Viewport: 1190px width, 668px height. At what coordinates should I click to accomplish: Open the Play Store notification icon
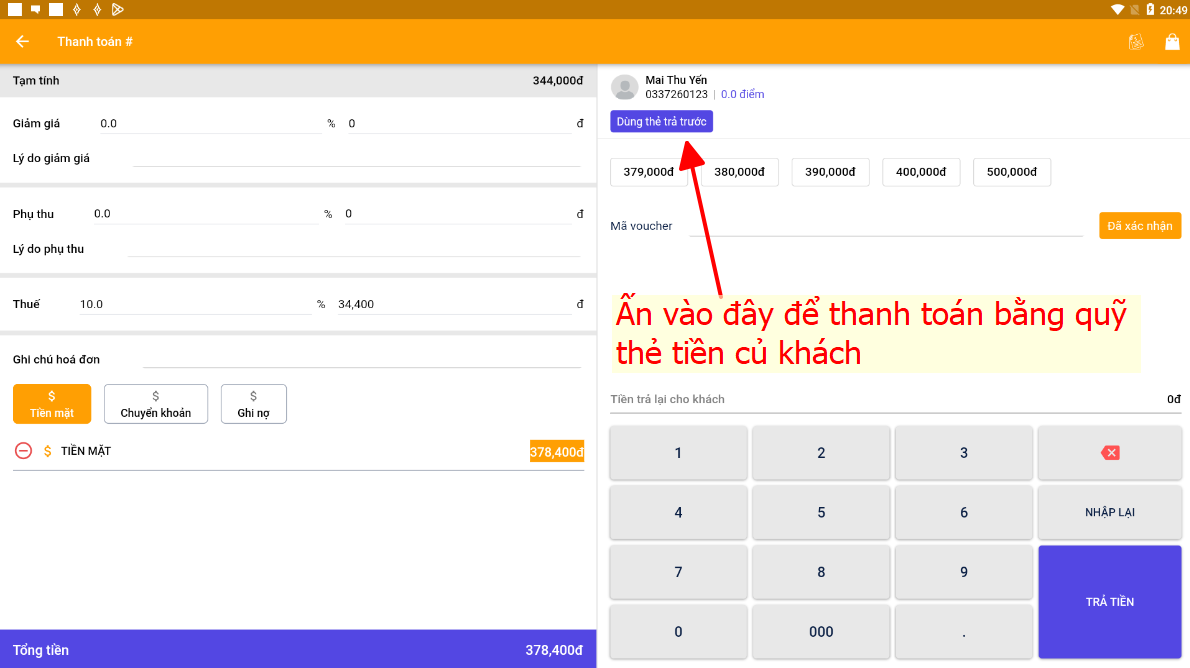pos(117,9)
